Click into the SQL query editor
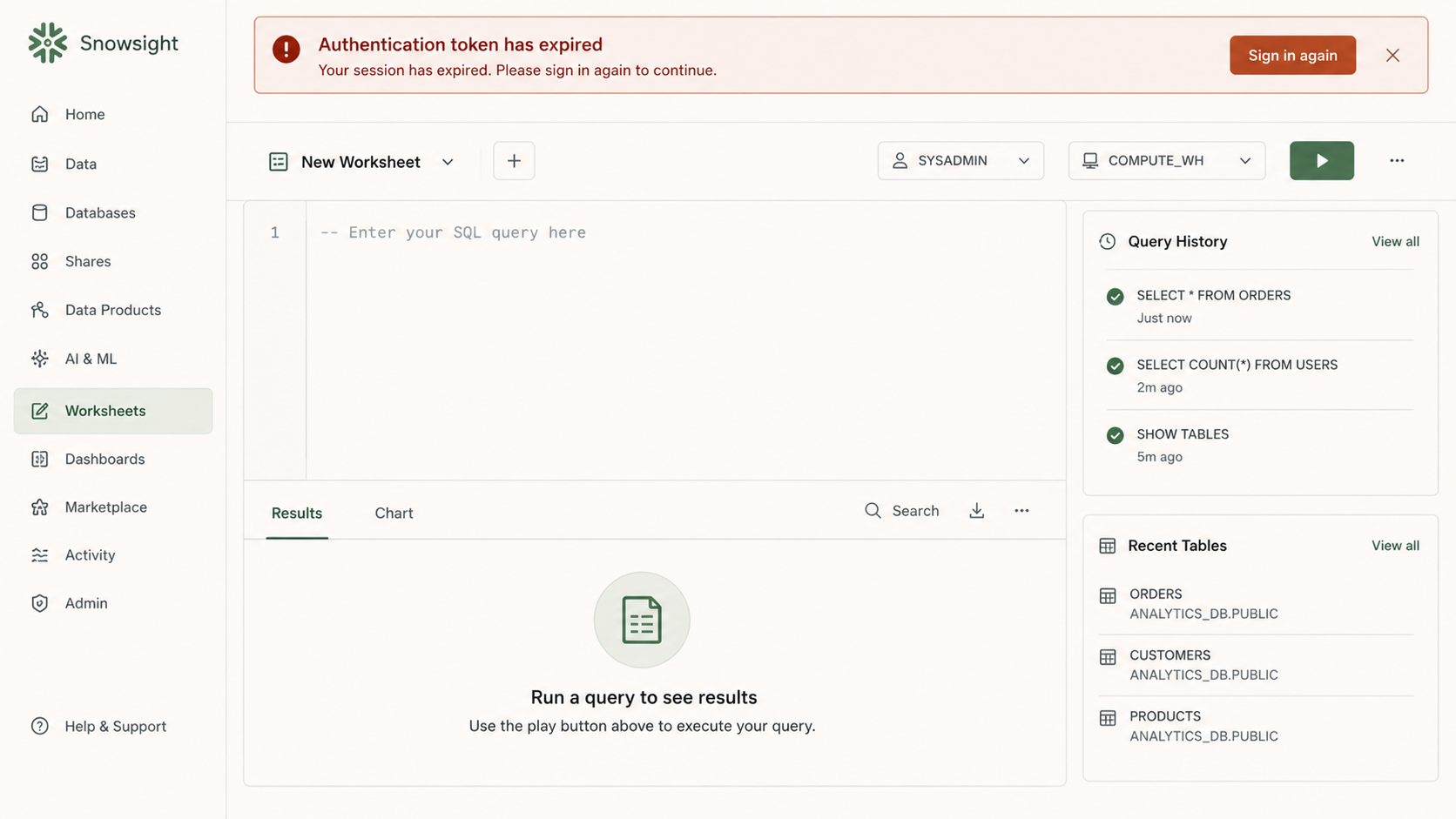1456x819 pixels. pyautogui.click(x=685, y=341)
